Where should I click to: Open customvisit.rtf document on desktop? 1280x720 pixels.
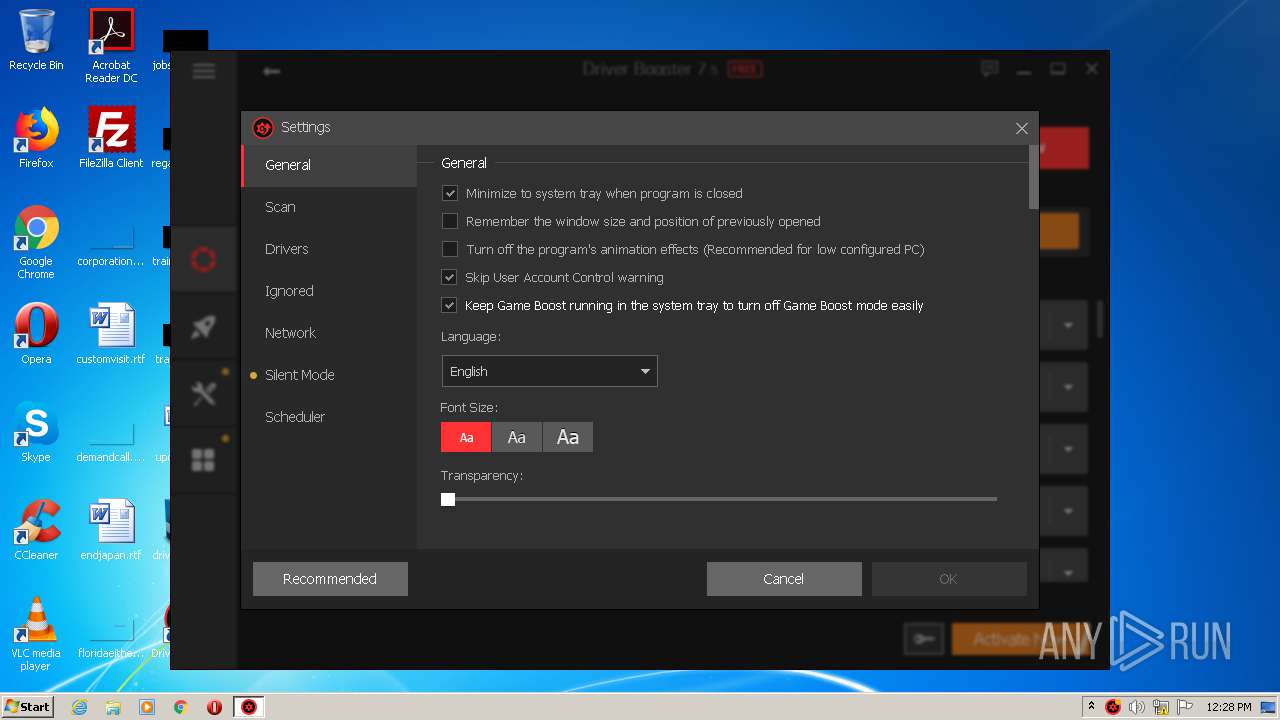point(111,334)
